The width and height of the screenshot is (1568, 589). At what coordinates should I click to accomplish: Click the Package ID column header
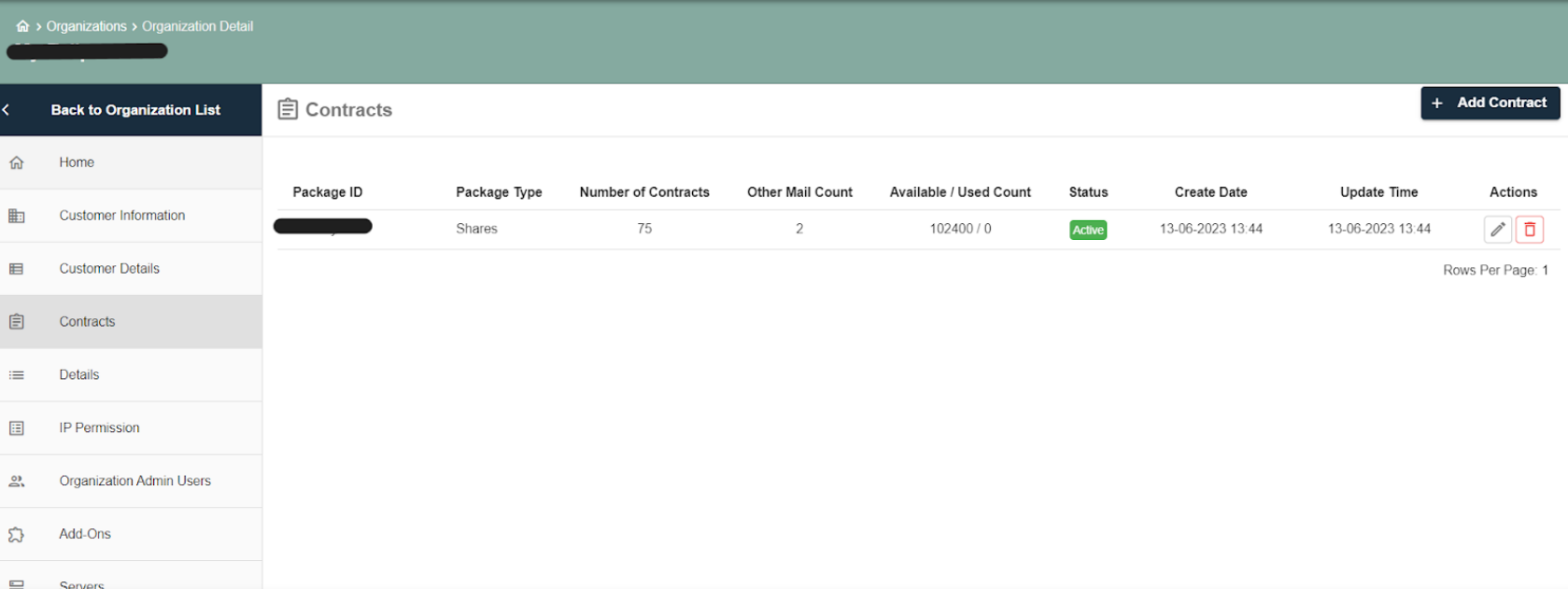pyautogui.click(x=327, y=192)
